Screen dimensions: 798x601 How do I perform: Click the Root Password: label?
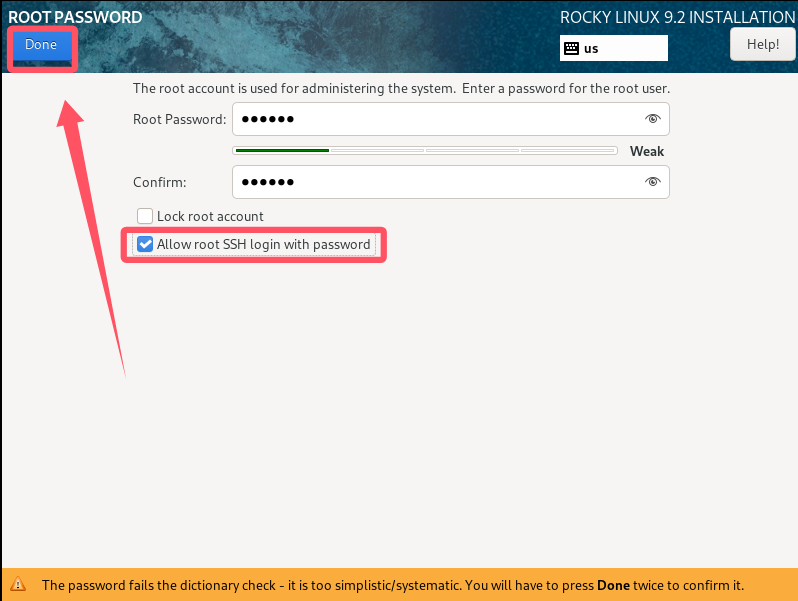(180, 120)
